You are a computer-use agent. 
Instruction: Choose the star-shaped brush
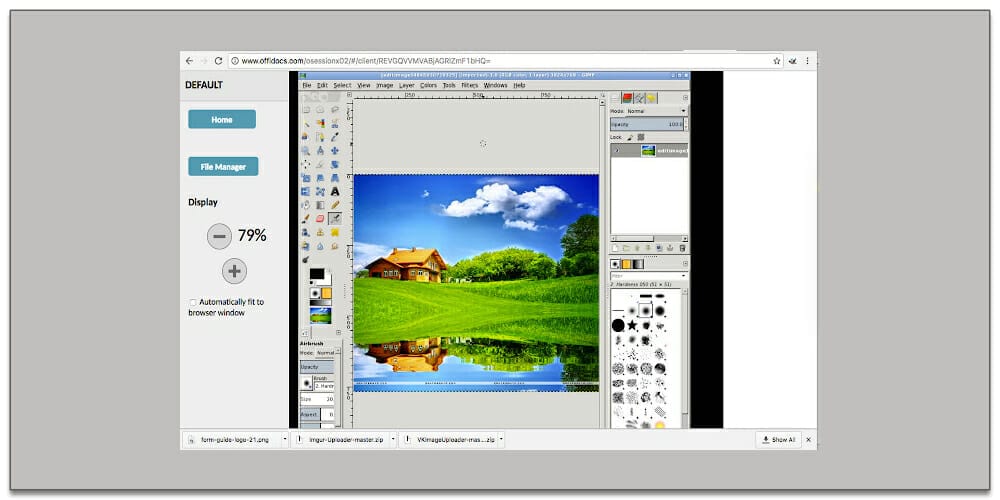click(632, 325)
